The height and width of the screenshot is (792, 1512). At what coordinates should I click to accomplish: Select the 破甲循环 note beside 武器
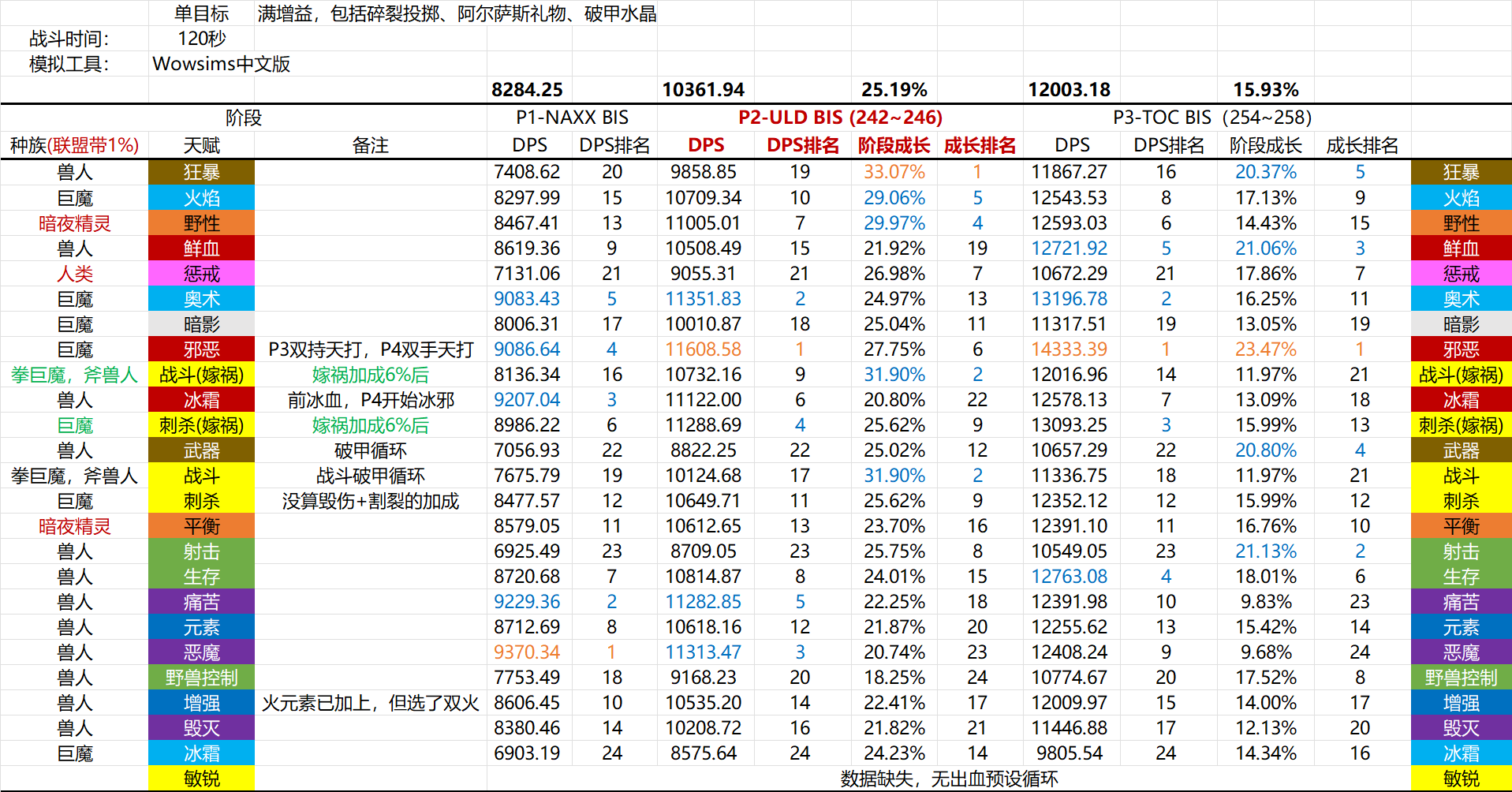click(371, 450)
